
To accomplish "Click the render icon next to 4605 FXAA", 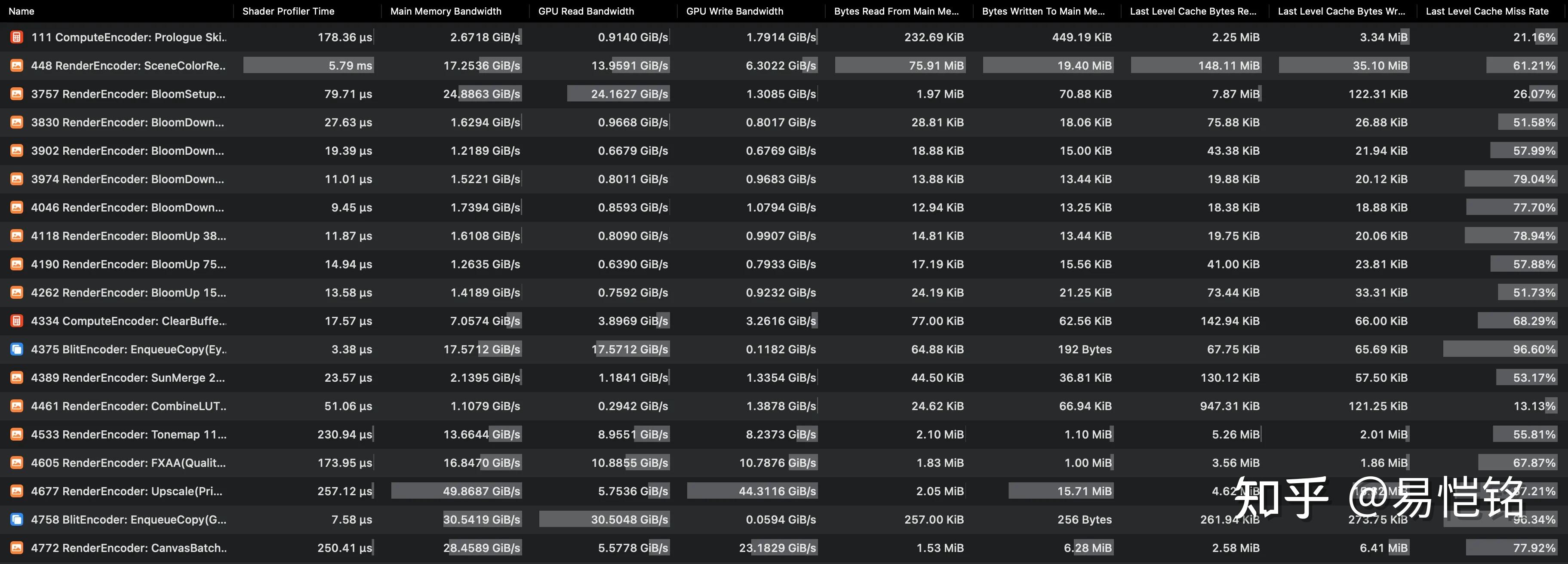I will 16,463.
